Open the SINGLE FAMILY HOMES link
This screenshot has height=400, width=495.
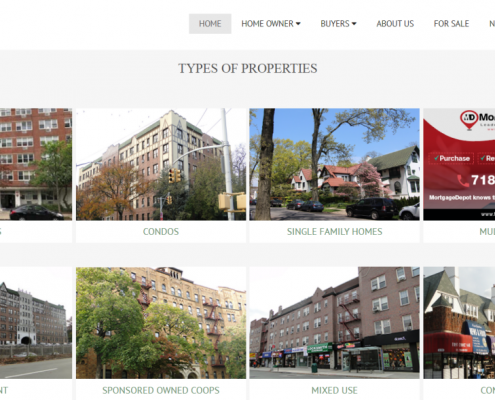coord(334,231)
